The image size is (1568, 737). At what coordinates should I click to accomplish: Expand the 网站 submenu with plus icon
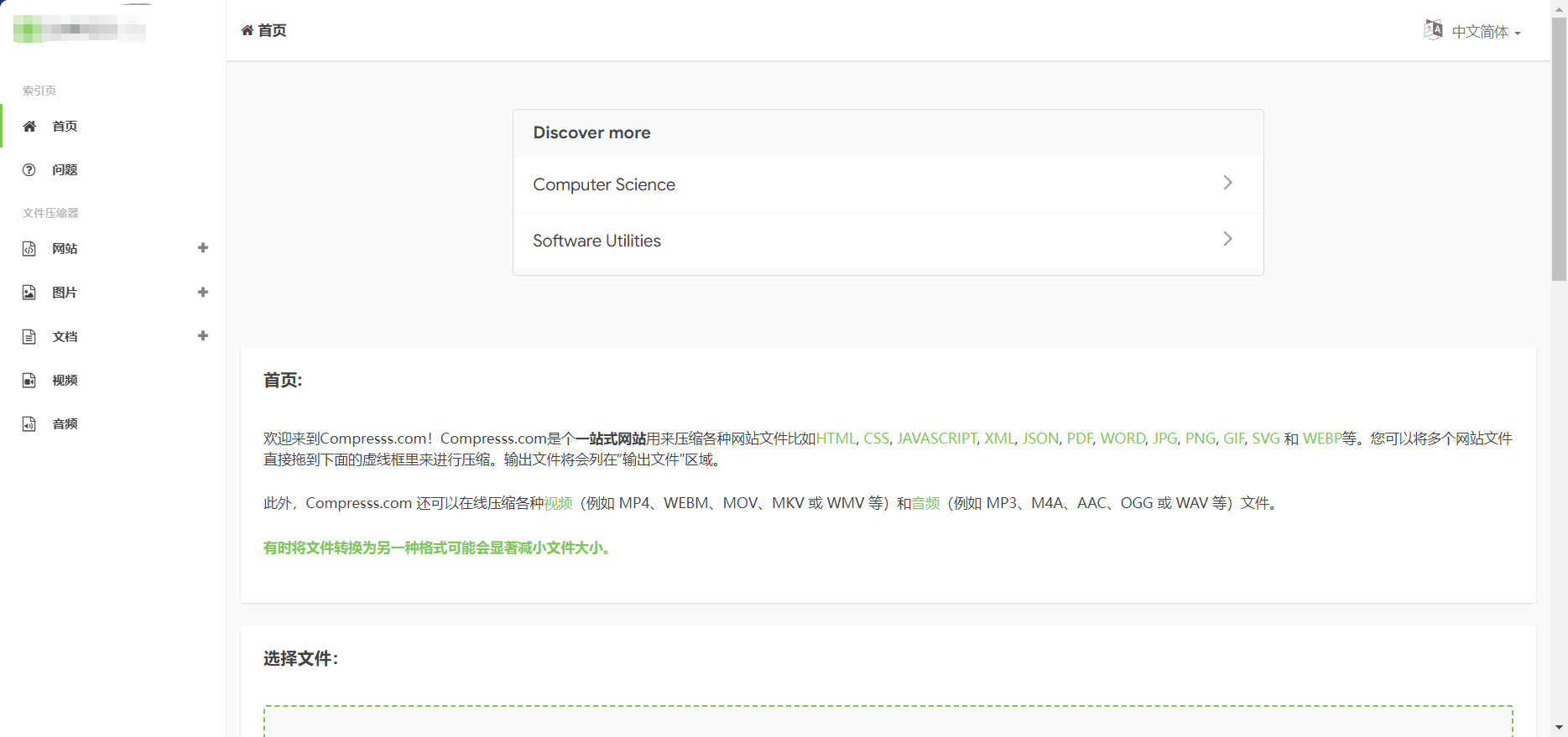(202, 247)
